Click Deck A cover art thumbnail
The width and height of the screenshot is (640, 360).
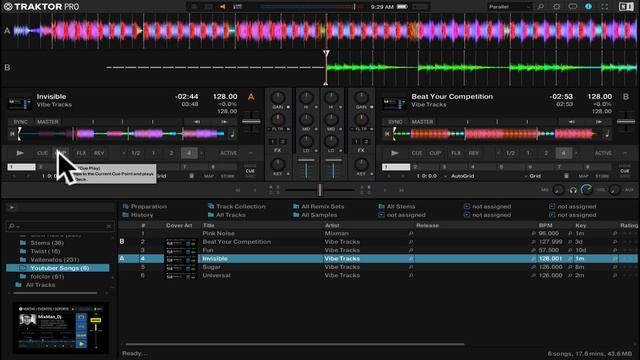point(20,103)
